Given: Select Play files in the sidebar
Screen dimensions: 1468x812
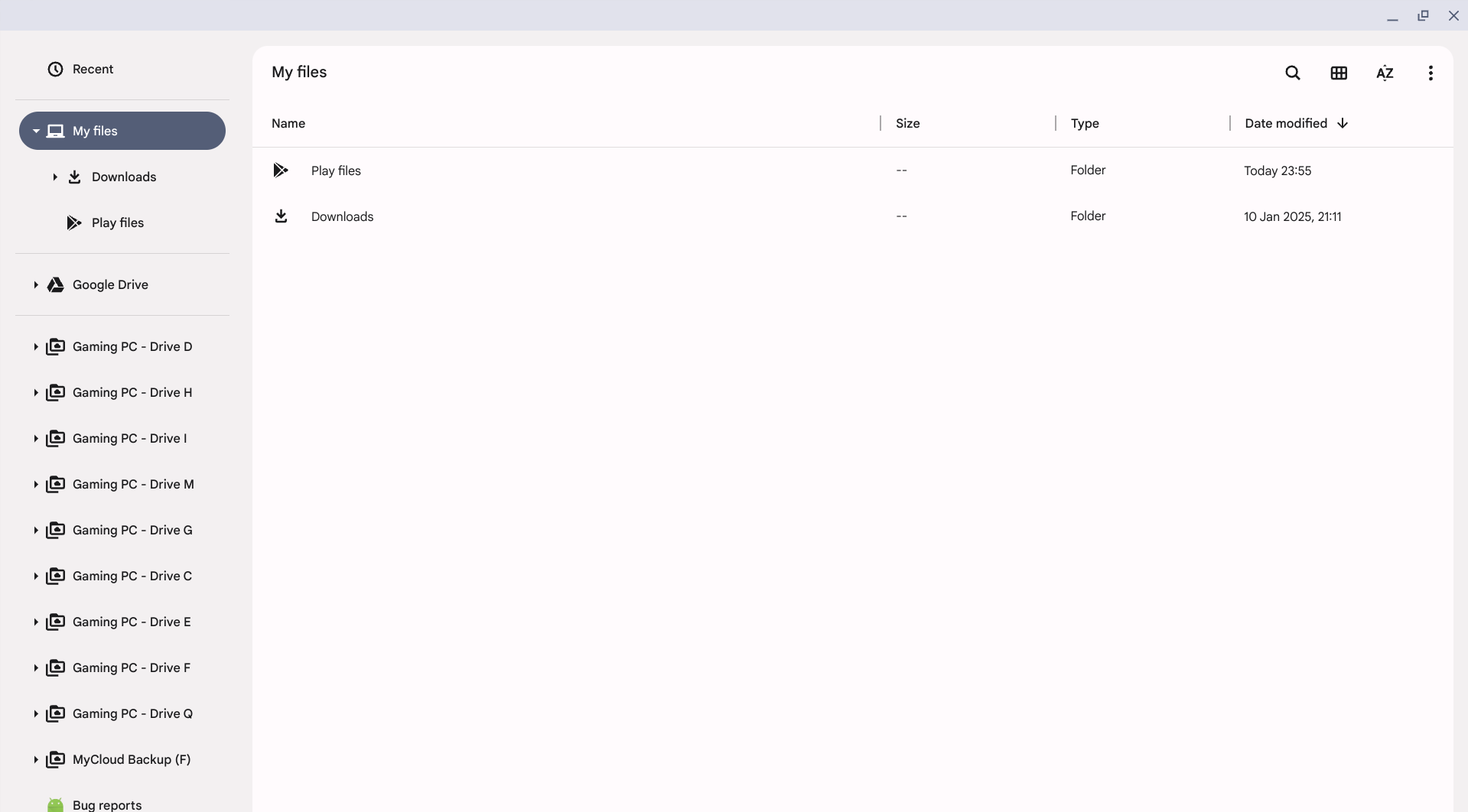Looking at the screenshot, I should (117, 222).
